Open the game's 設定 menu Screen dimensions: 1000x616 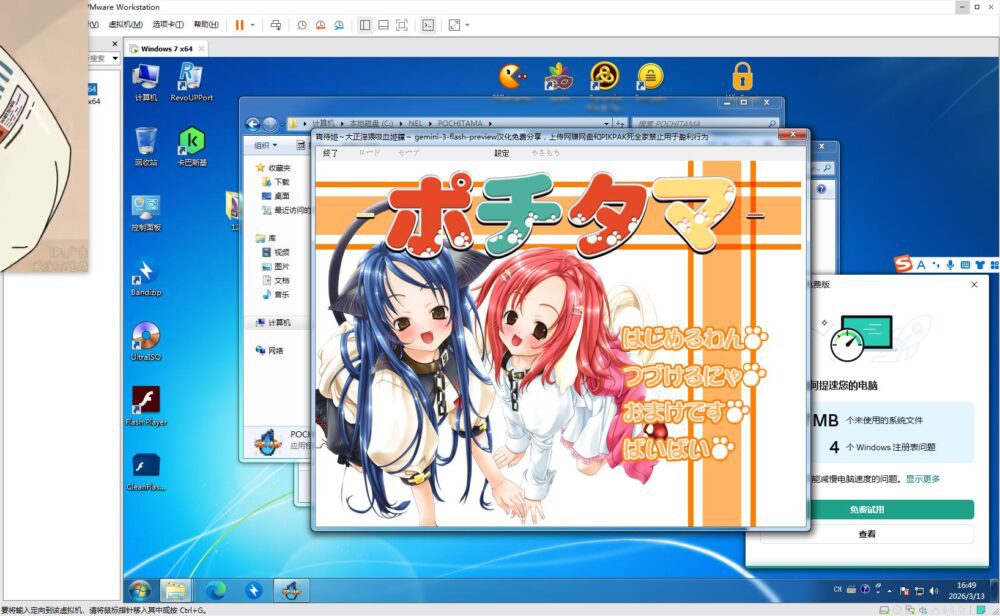[x=502, y=153]
